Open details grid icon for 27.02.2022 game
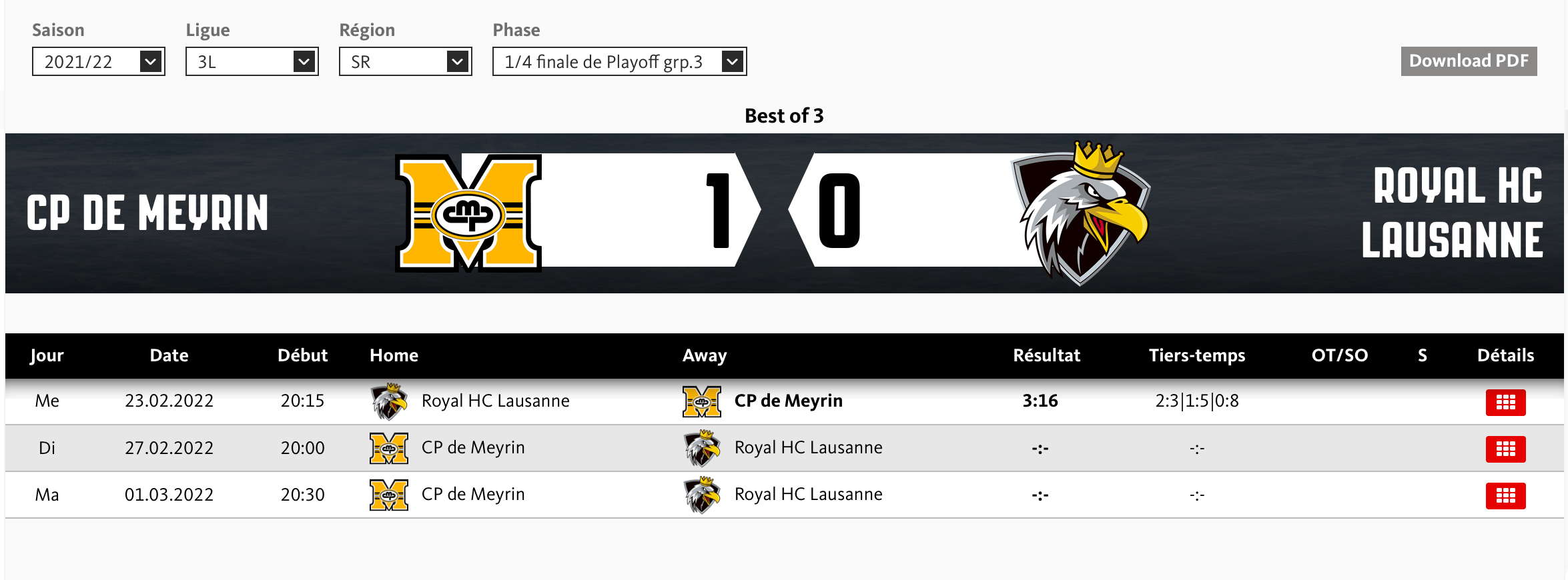 point(1505,449)
